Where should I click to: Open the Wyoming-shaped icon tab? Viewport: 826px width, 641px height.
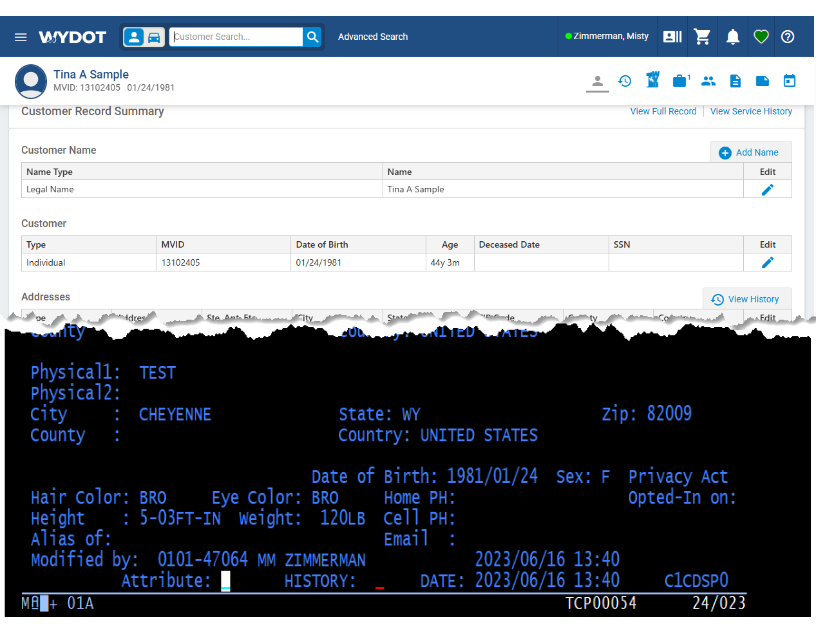point(653,81)
